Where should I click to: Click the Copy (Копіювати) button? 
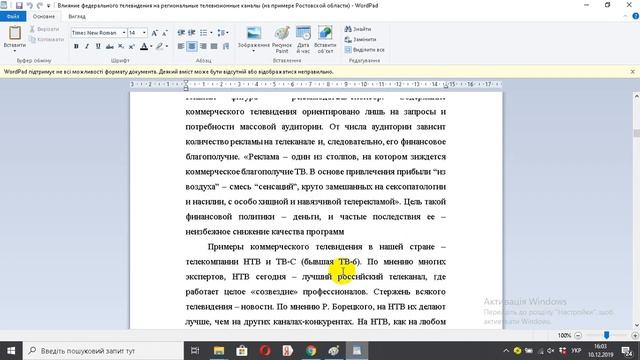pos(47,39)
